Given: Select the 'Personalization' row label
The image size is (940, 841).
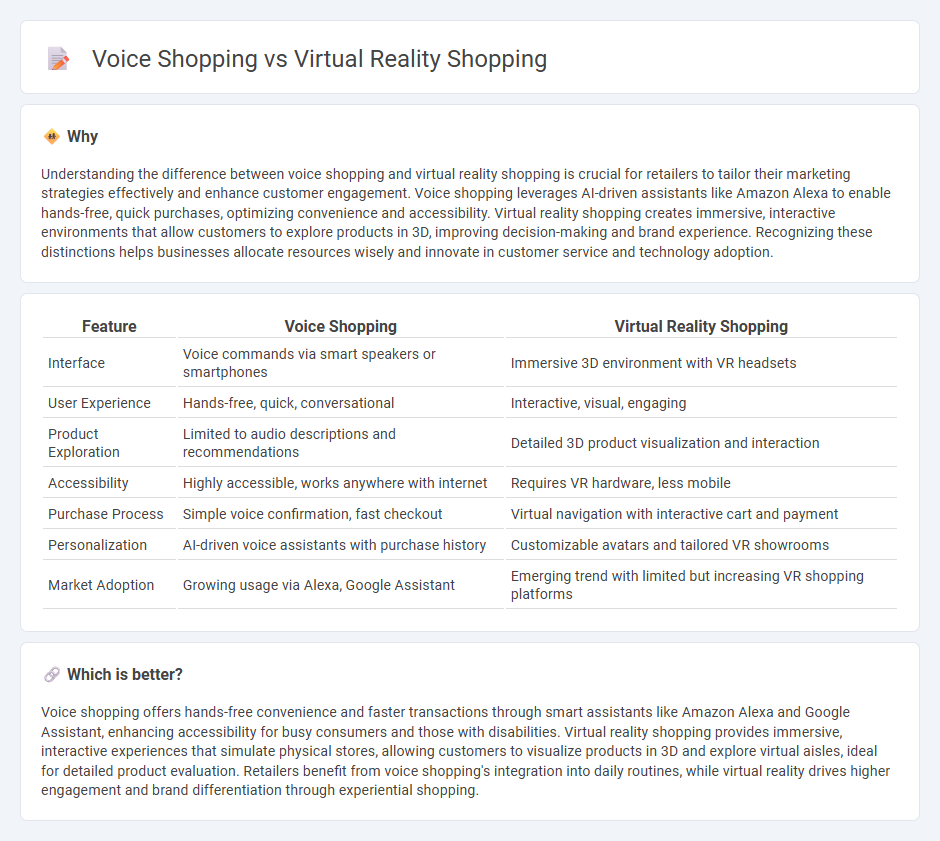Looking at the screenshot, I should (x=97, y=545).
